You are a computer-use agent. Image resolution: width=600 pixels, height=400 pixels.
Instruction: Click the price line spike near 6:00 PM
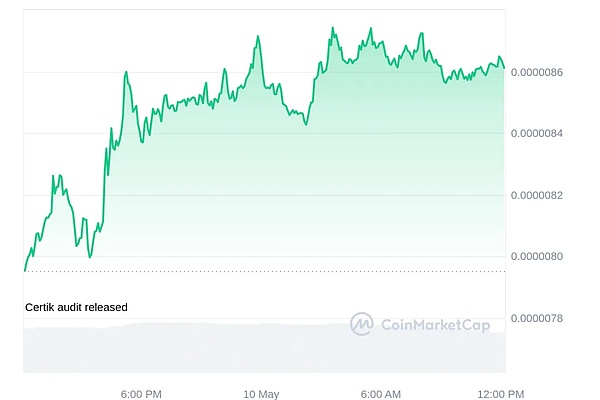(126, 72)
